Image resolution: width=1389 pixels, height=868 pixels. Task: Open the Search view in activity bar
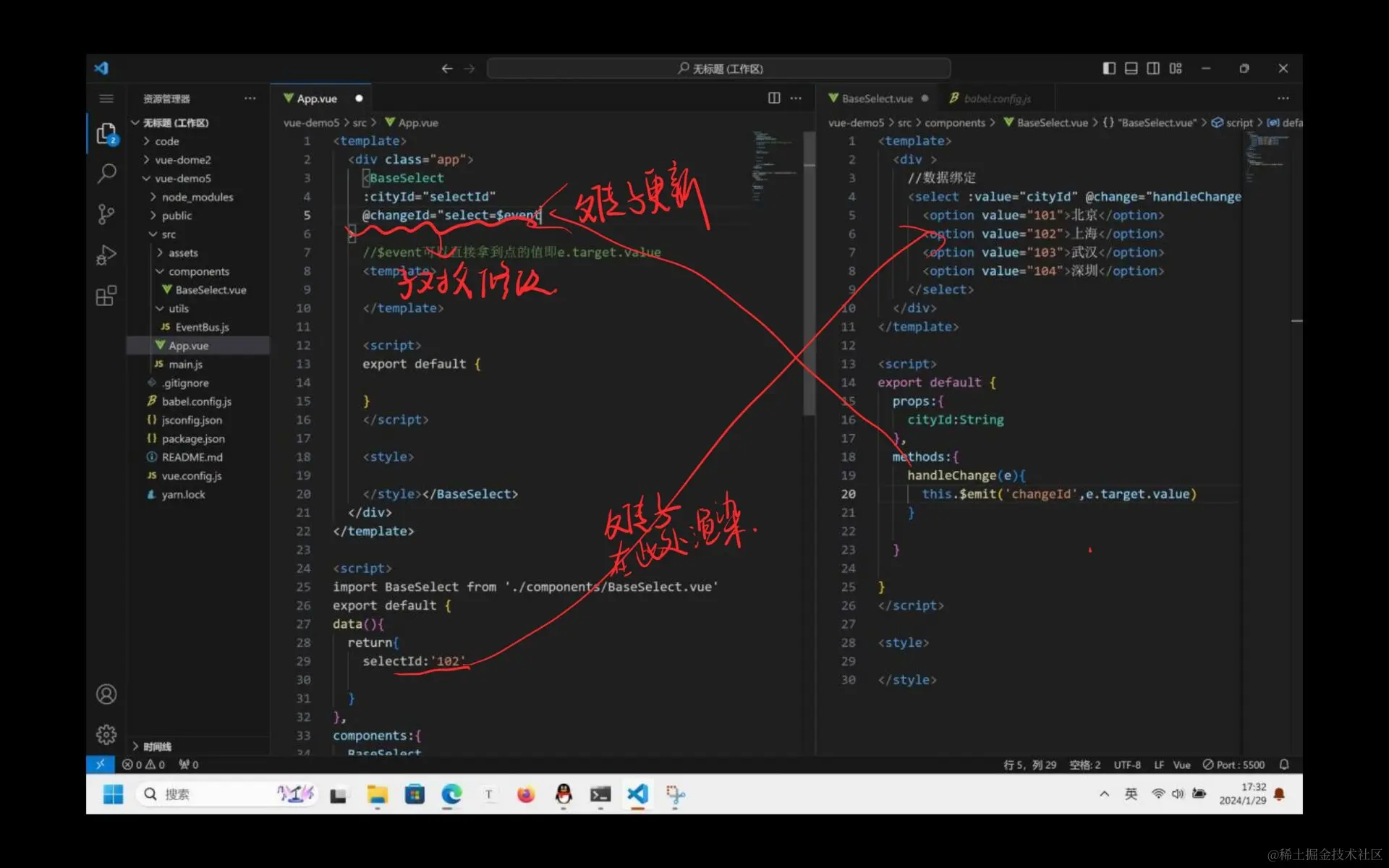(106, 173)
